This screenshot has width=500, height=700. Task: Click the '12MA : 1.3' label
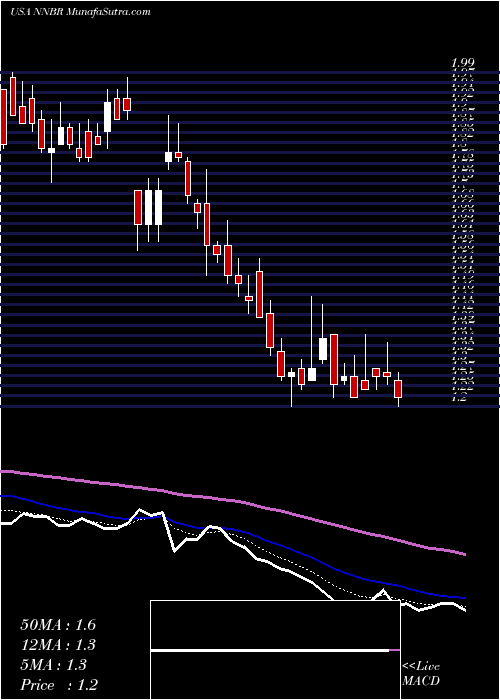pos(58,645)
